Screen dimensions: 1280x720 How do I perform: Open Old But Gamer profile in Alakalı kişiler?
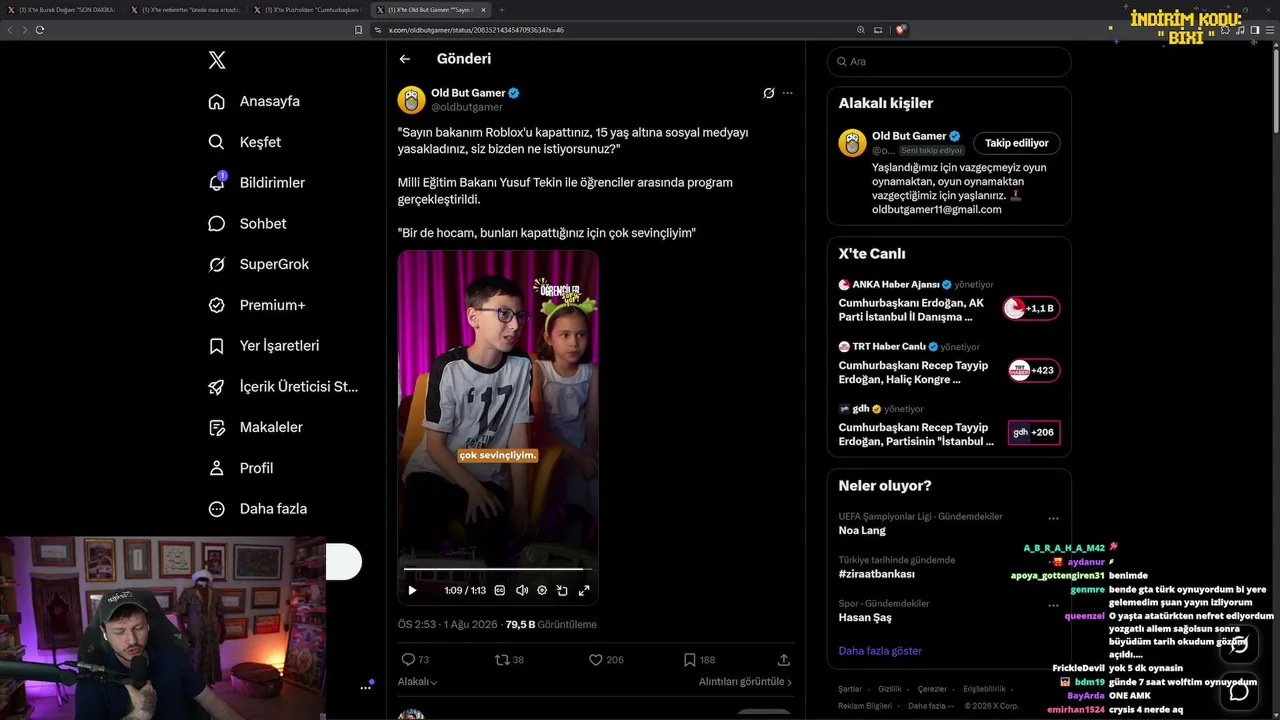click(x=909, y=136)
